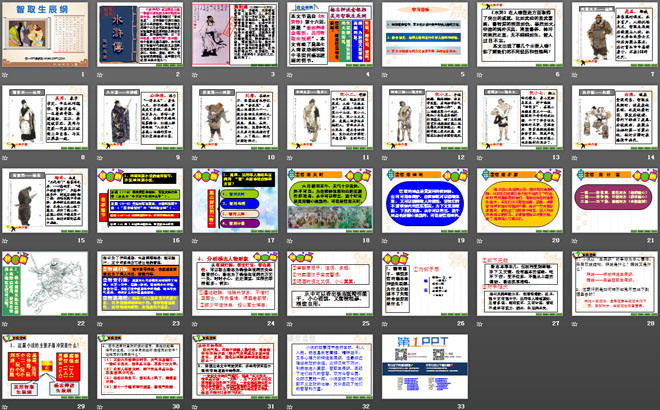Select slide 22 with line-drawing sketch
Screen dimensions: 660x410
[45, 284]
